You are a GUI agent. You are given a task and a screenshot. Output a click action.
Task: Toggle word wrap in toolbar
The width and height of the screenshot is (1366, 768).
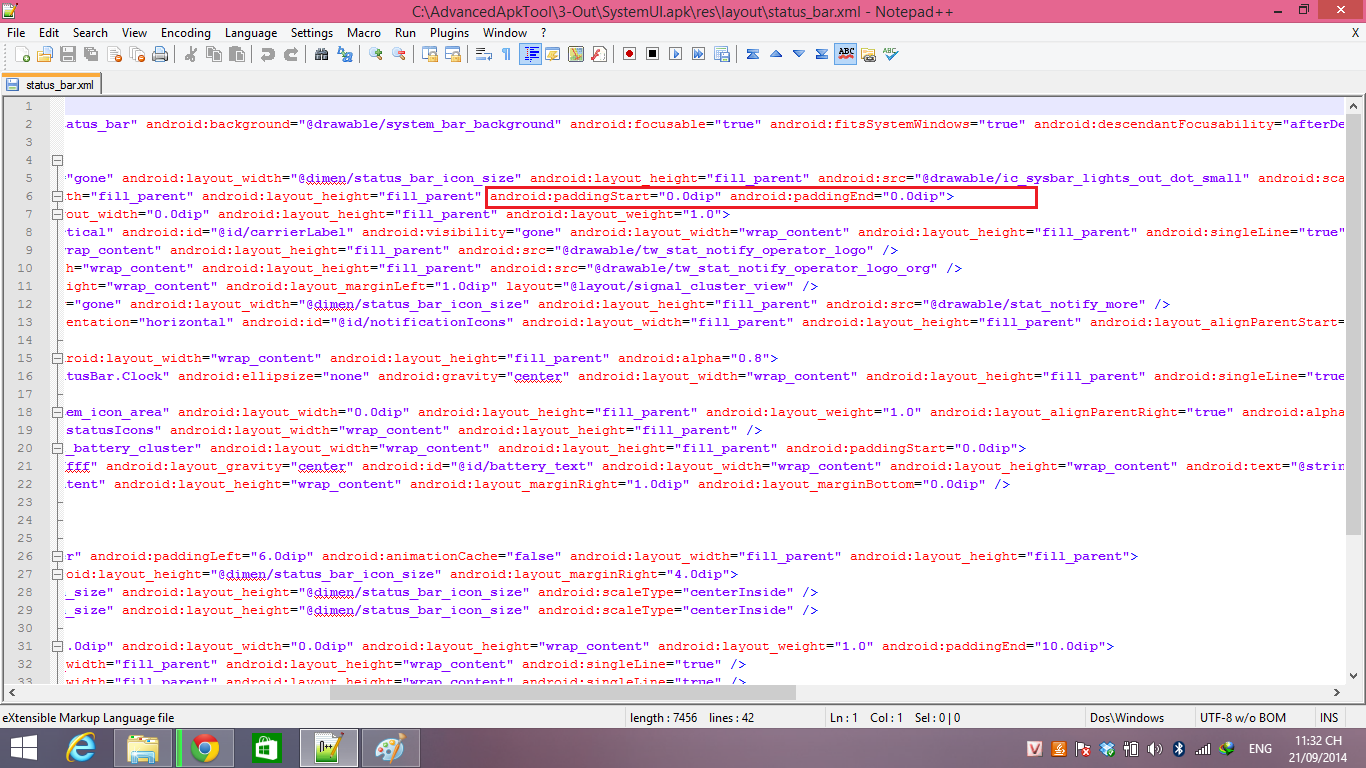(x=483, y=54)
